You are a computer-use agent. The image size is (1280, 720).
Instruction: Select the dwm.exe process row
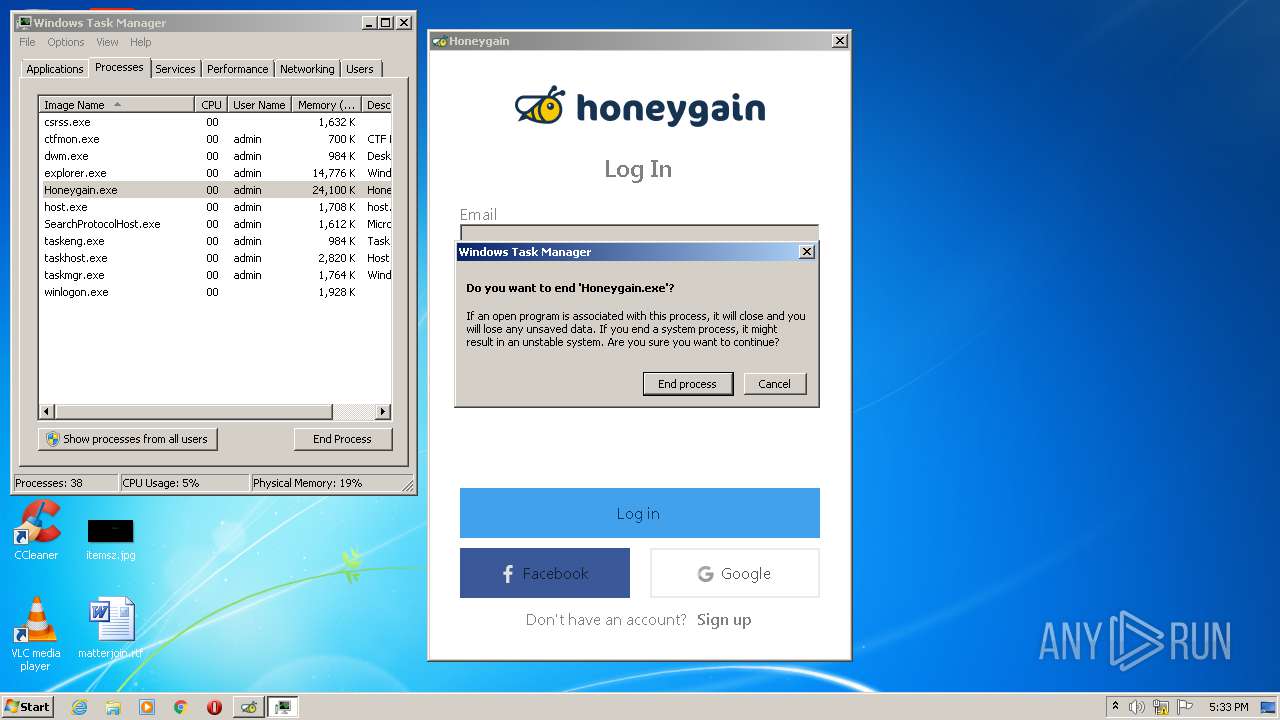click(x=215, y=156)
